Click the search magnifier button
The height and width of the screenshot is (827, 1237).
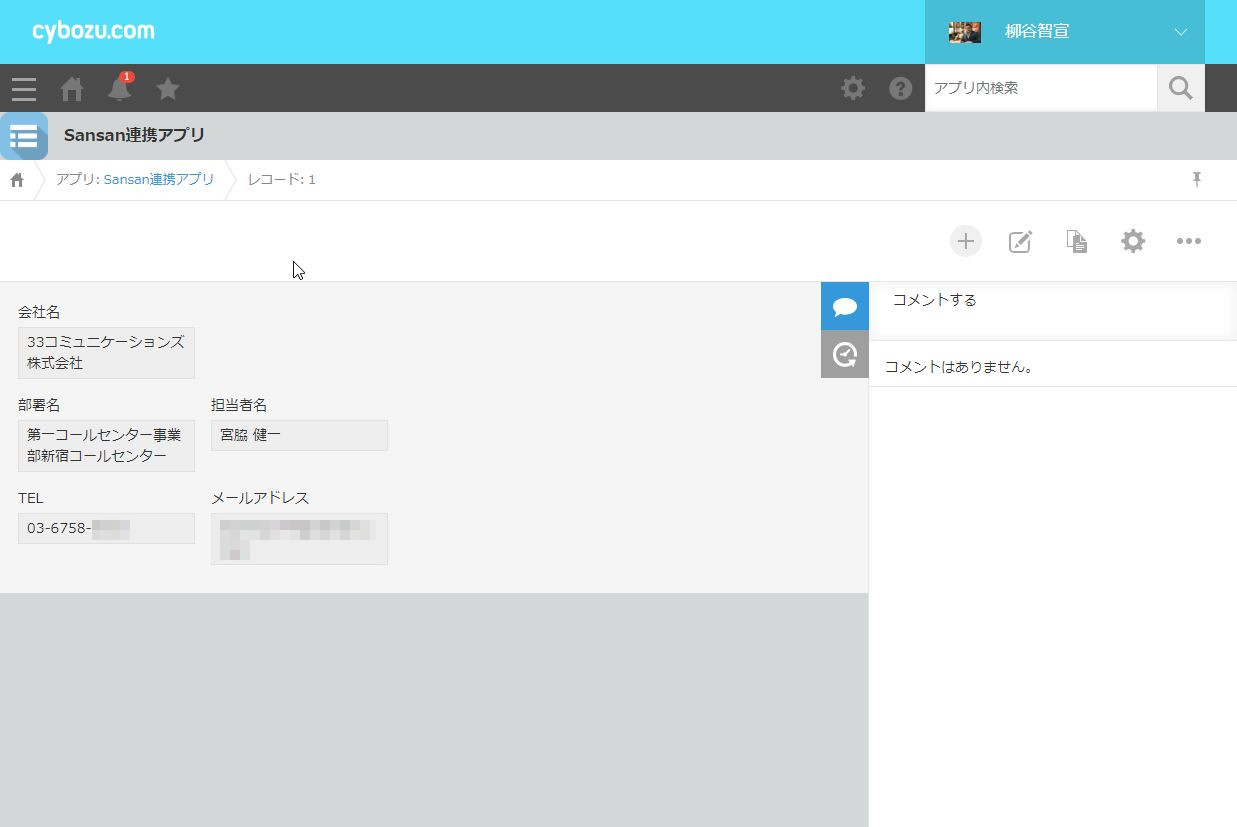coord(1181,88)
